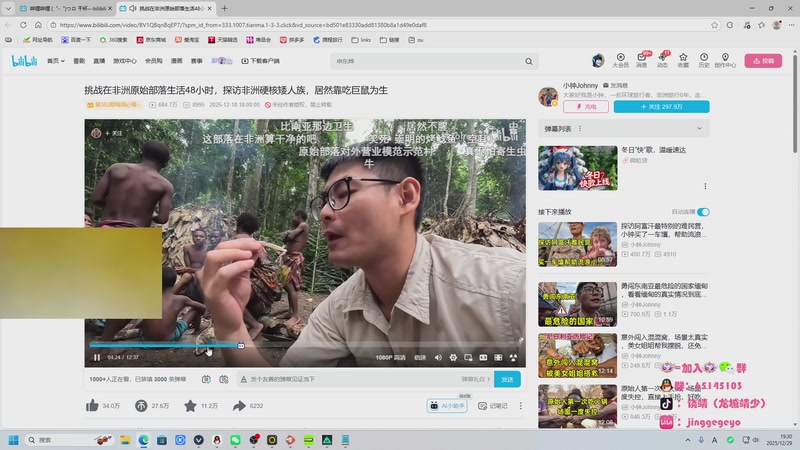Enter fullscreen with the last player icon
This screenshot has width=800, height=450.
pyautogui.click(x=513, y=358)
